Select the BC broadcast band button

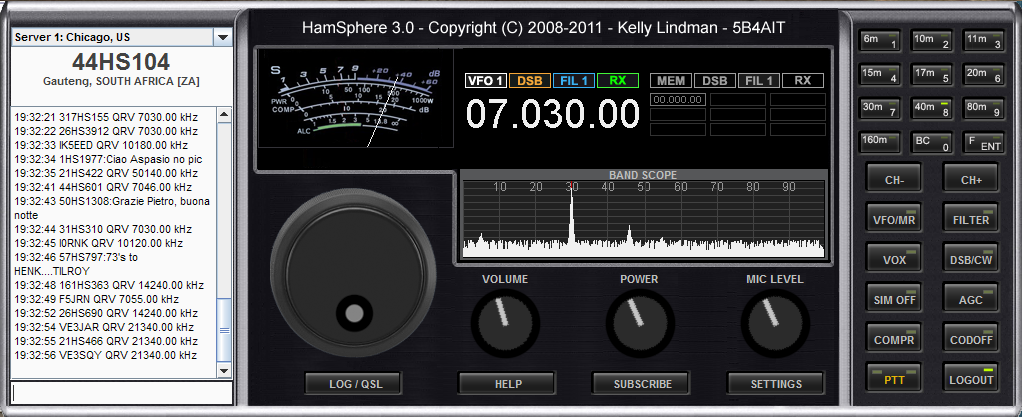click(931, 142)
